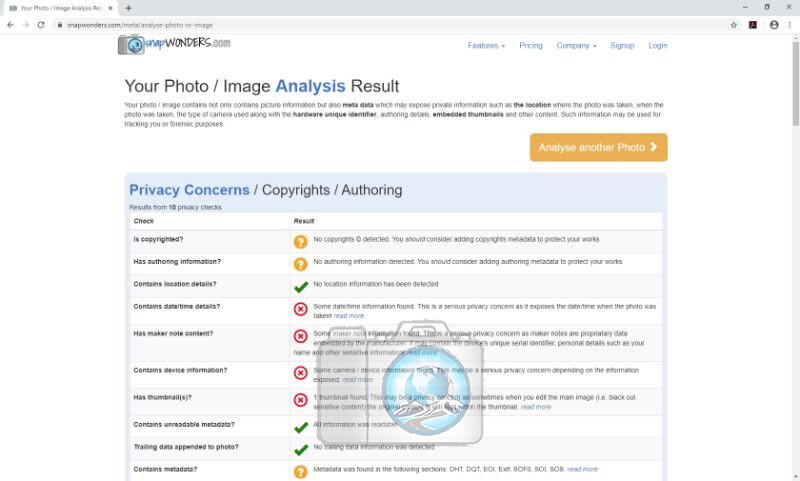Open the Chrome three-dot menu
The width and height of the screenshot is (800, 481).
tap(790, 24)
